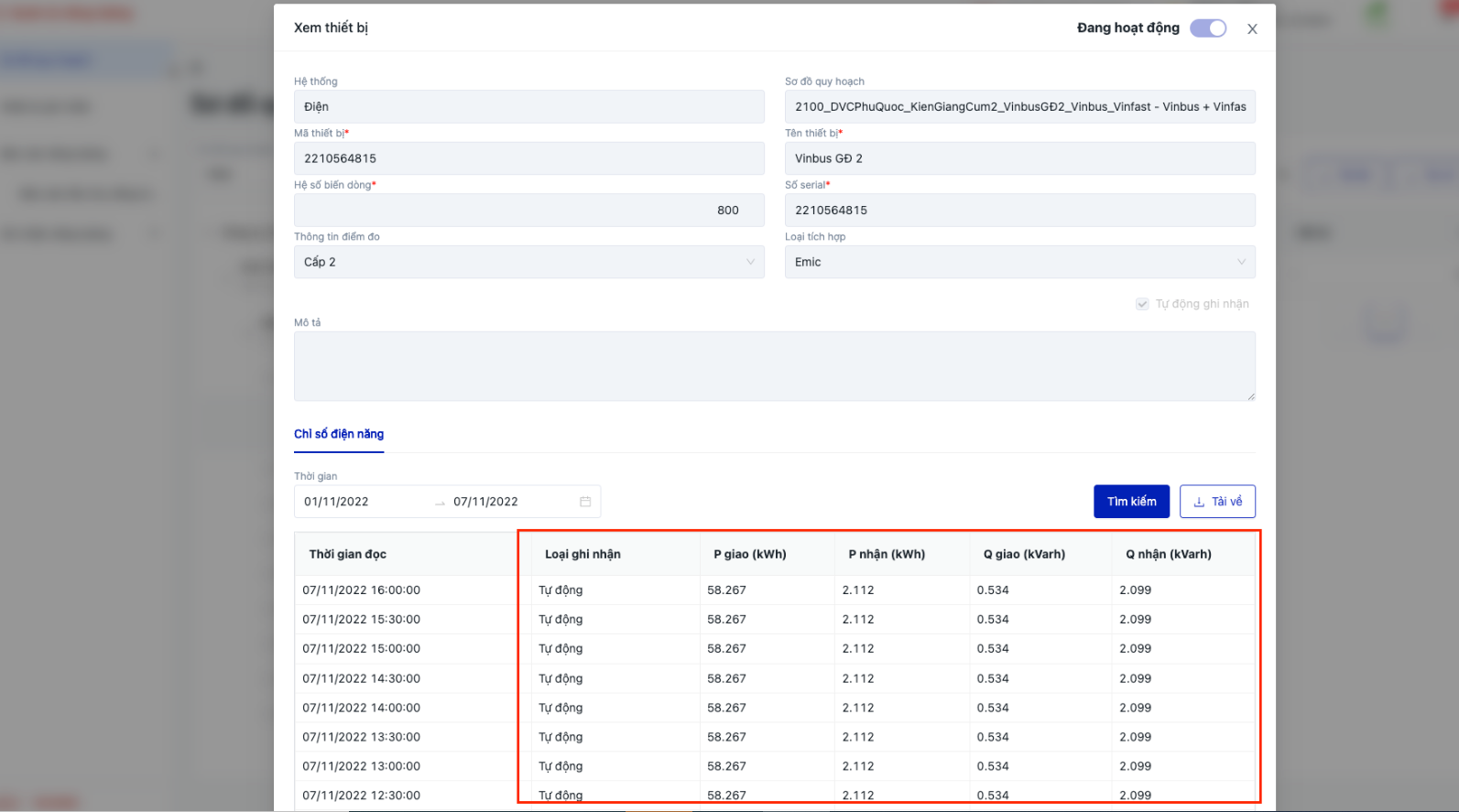1459x812 pixels.
Task: Click the Hệ số biến dòng field
Action: click(528, 211)
